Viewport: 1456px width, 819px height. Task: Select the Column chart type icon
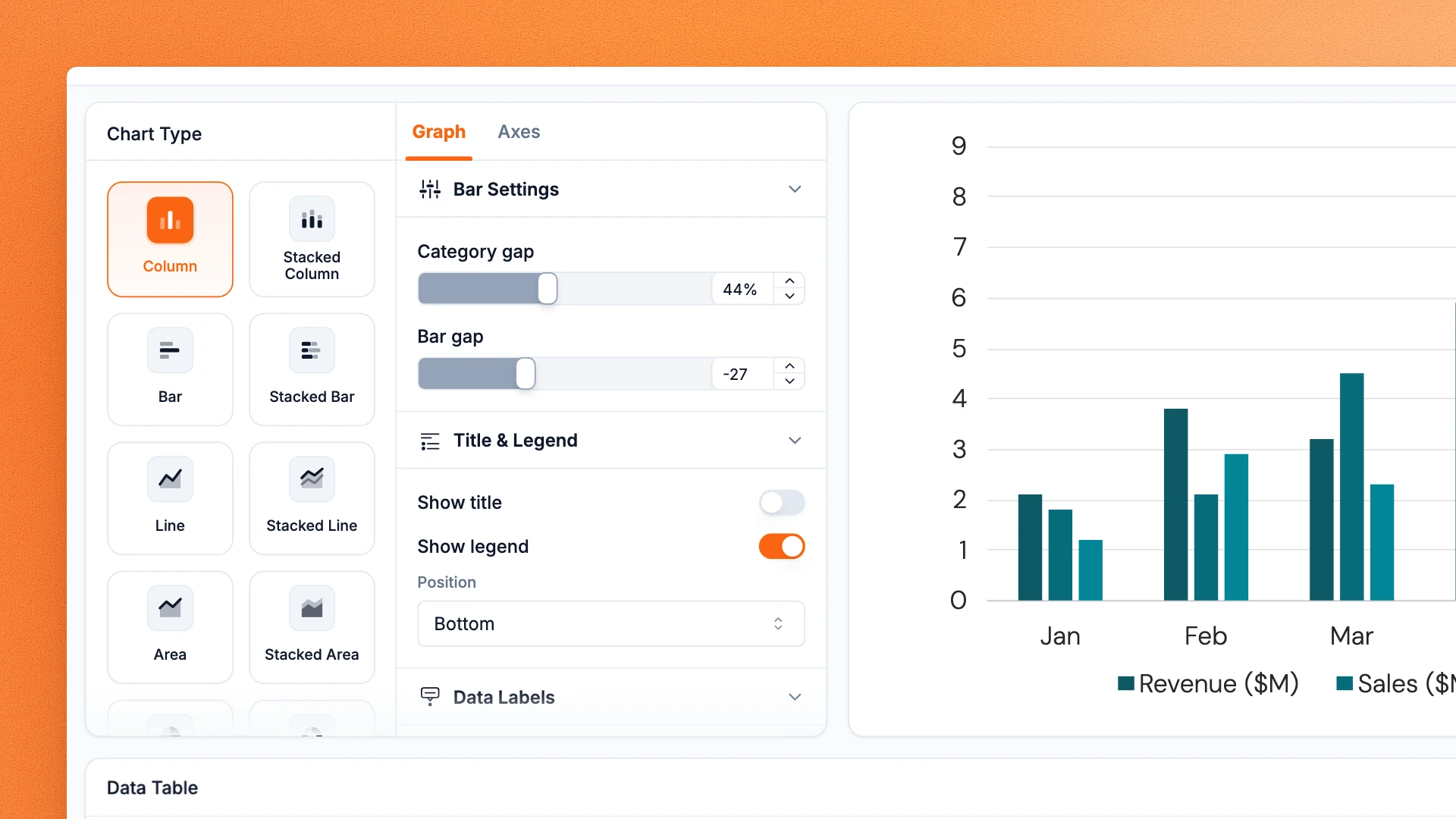(x=170, y=220)
